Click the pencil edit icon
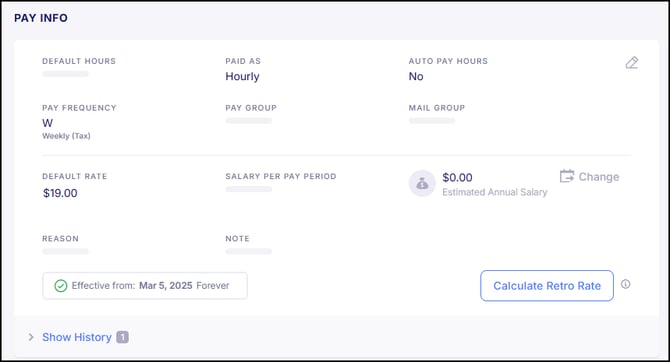 point(632,63)
